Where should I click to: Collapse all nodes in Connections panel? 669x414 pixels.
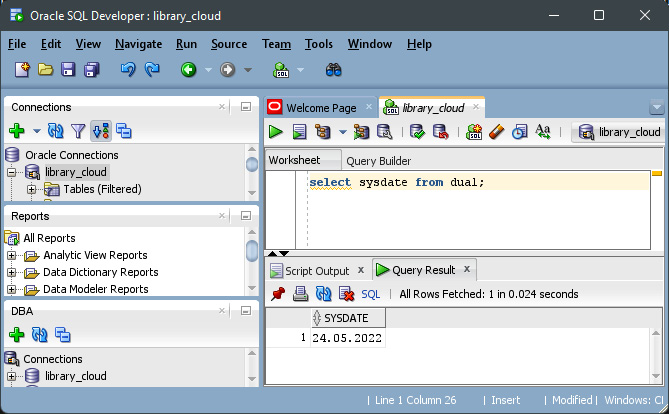click(124, 131)
